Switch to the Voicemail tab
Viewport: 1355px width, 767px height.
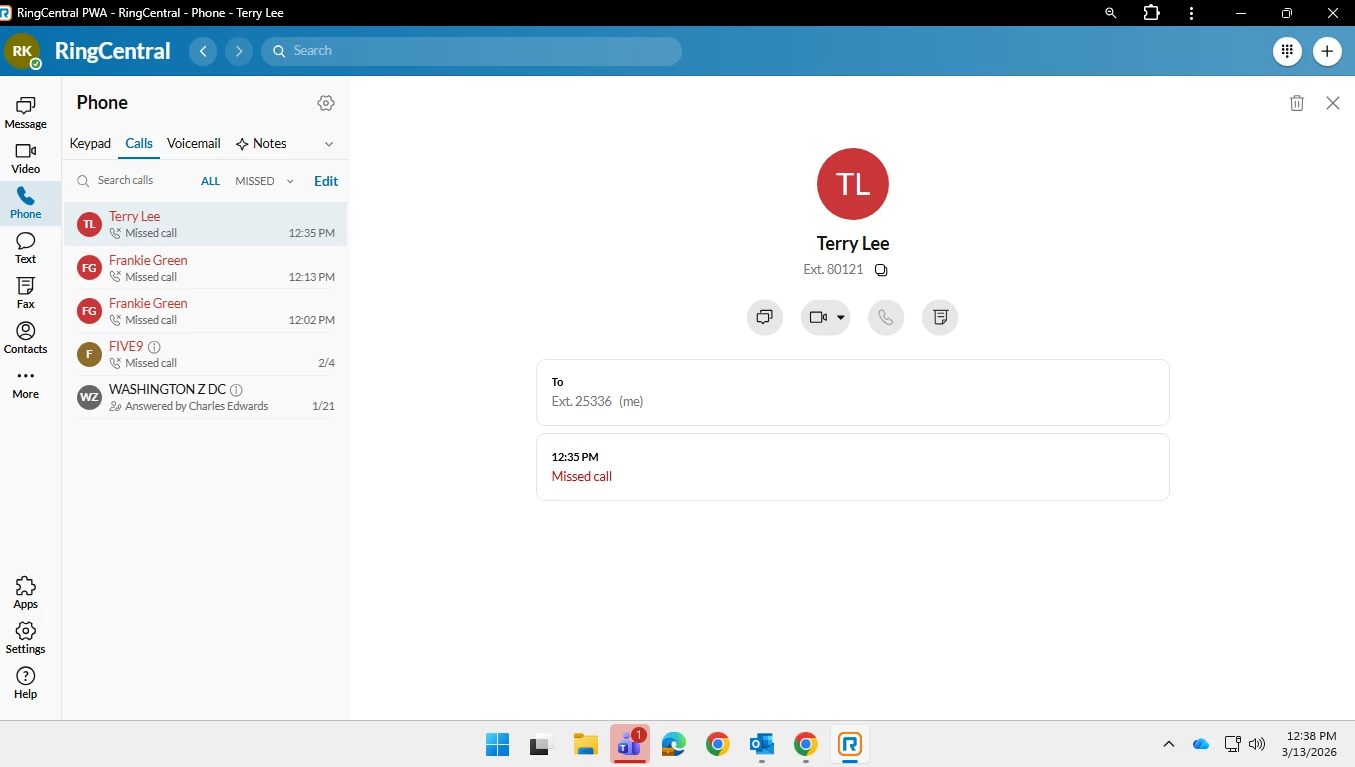194,144
